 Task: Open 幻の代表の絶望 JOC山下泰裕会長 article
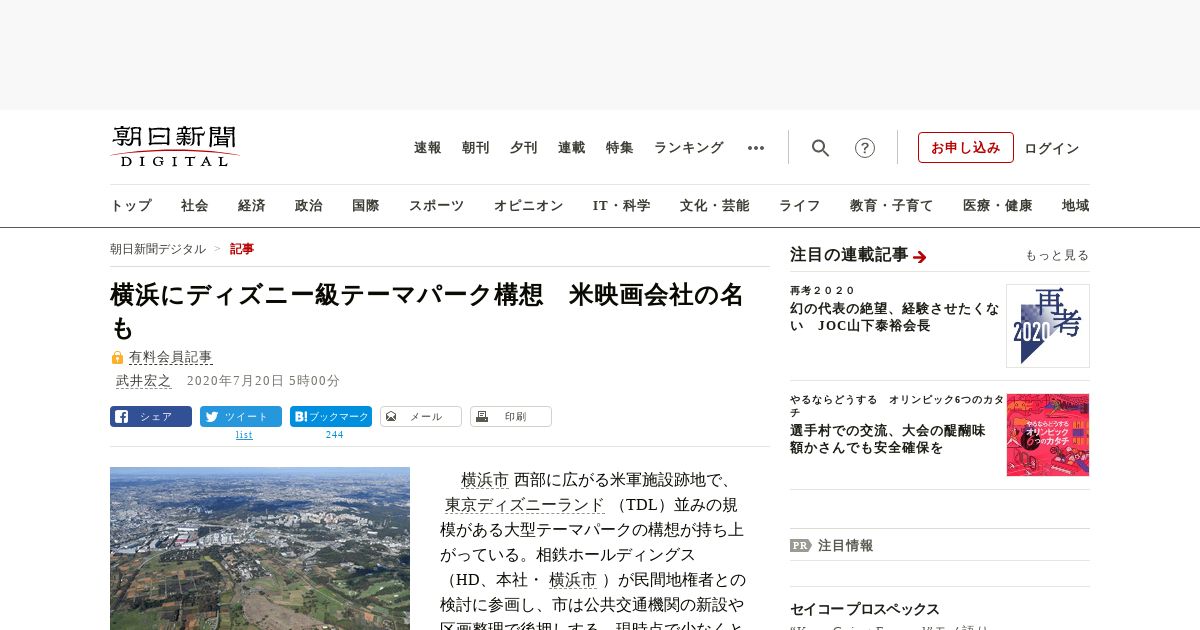coord(894,317)
